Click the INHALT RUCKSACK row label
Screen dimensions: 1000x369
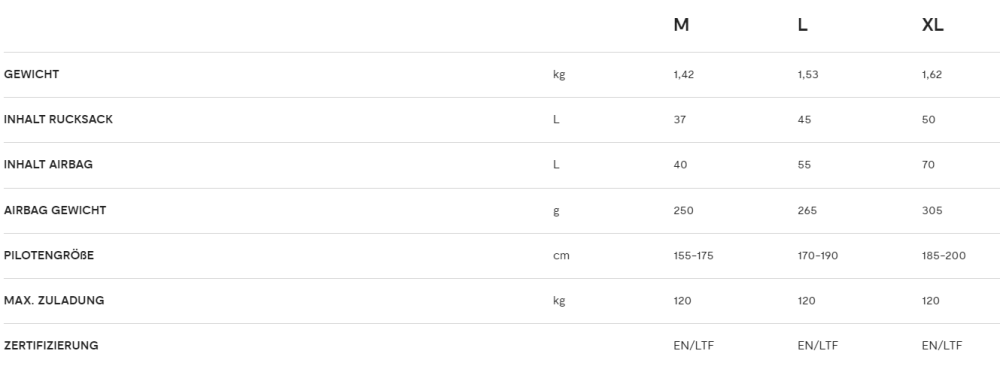pyautogui.click(x=58, y=119)
